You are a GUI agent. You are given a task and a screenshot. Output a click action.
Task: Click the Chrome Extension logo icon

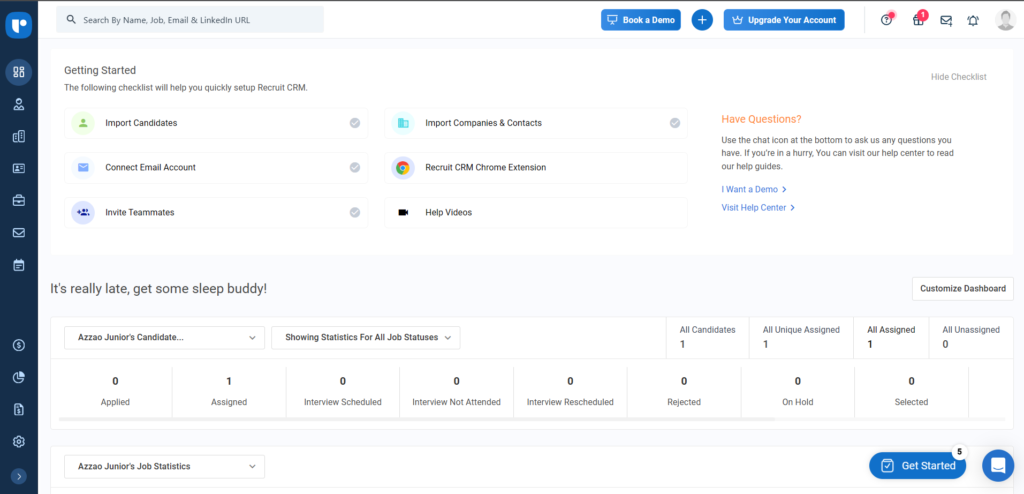tap(403, 167)
